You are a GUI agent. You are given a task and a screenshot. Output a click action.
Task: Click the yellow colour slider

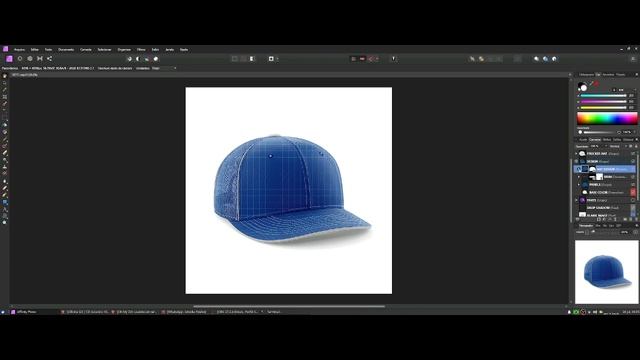coord(603,108)
